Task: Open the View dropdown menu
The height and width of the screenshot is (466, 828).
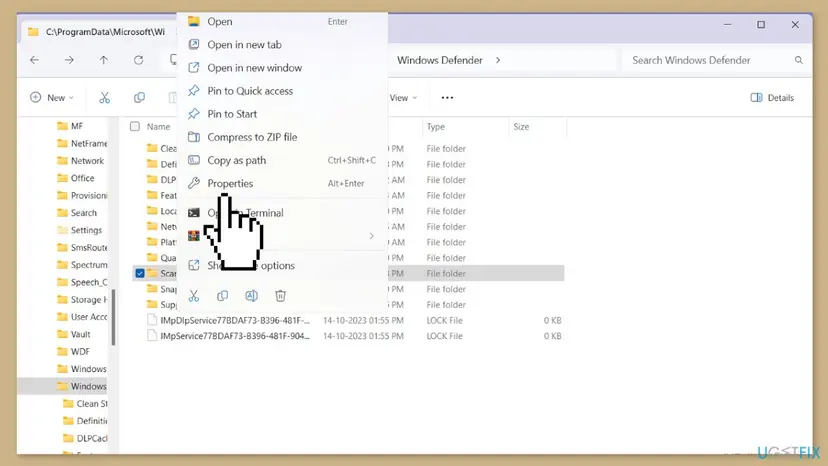Action: point(403,98)
